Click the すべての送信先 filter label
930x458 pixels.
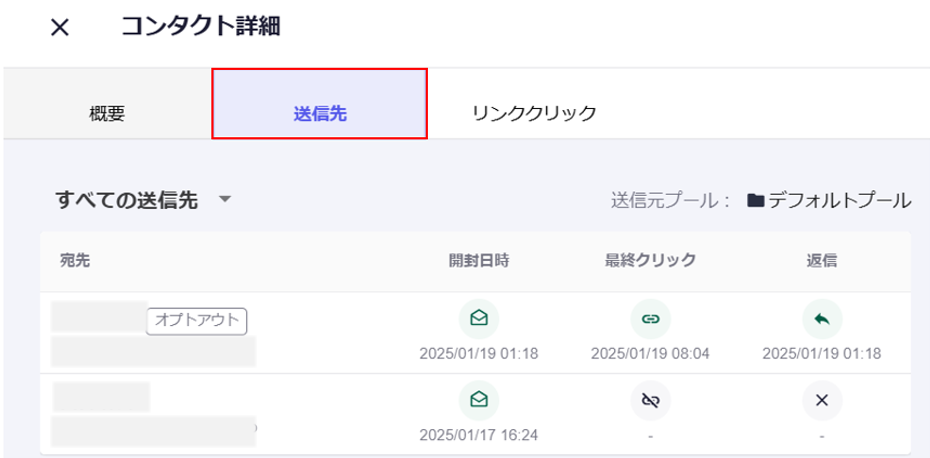point(126,200)
